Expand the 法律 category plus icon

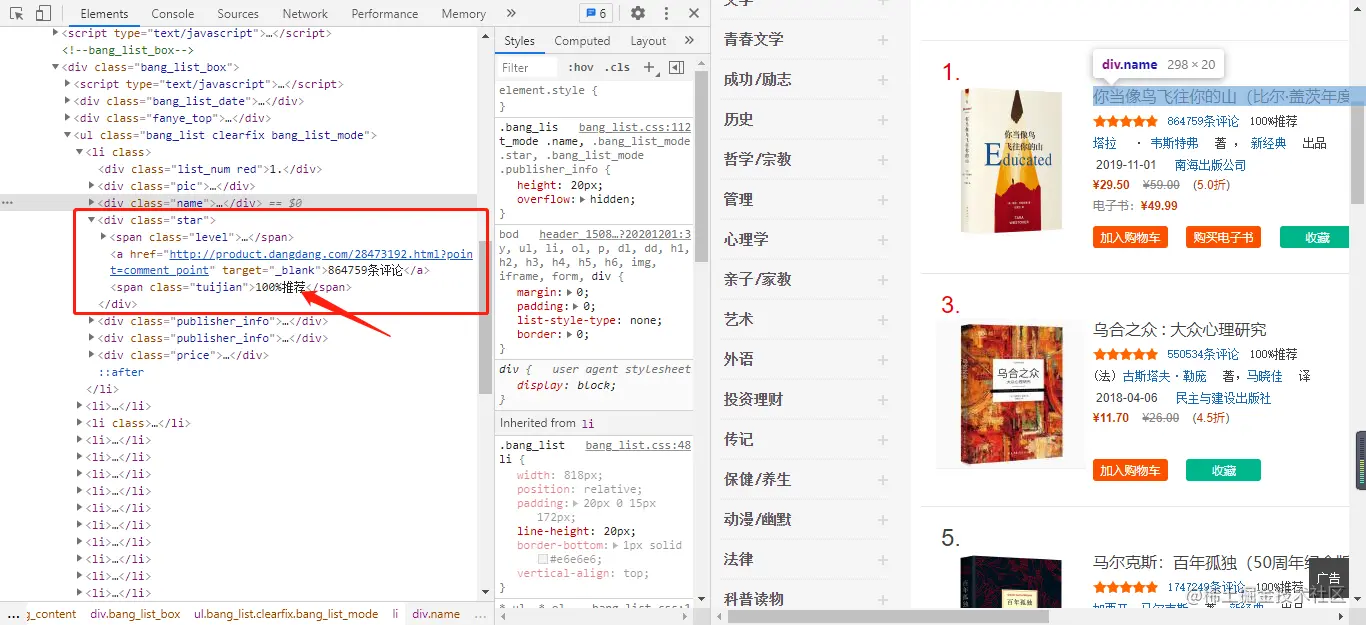pyautogui.click(x=883, y=560)
